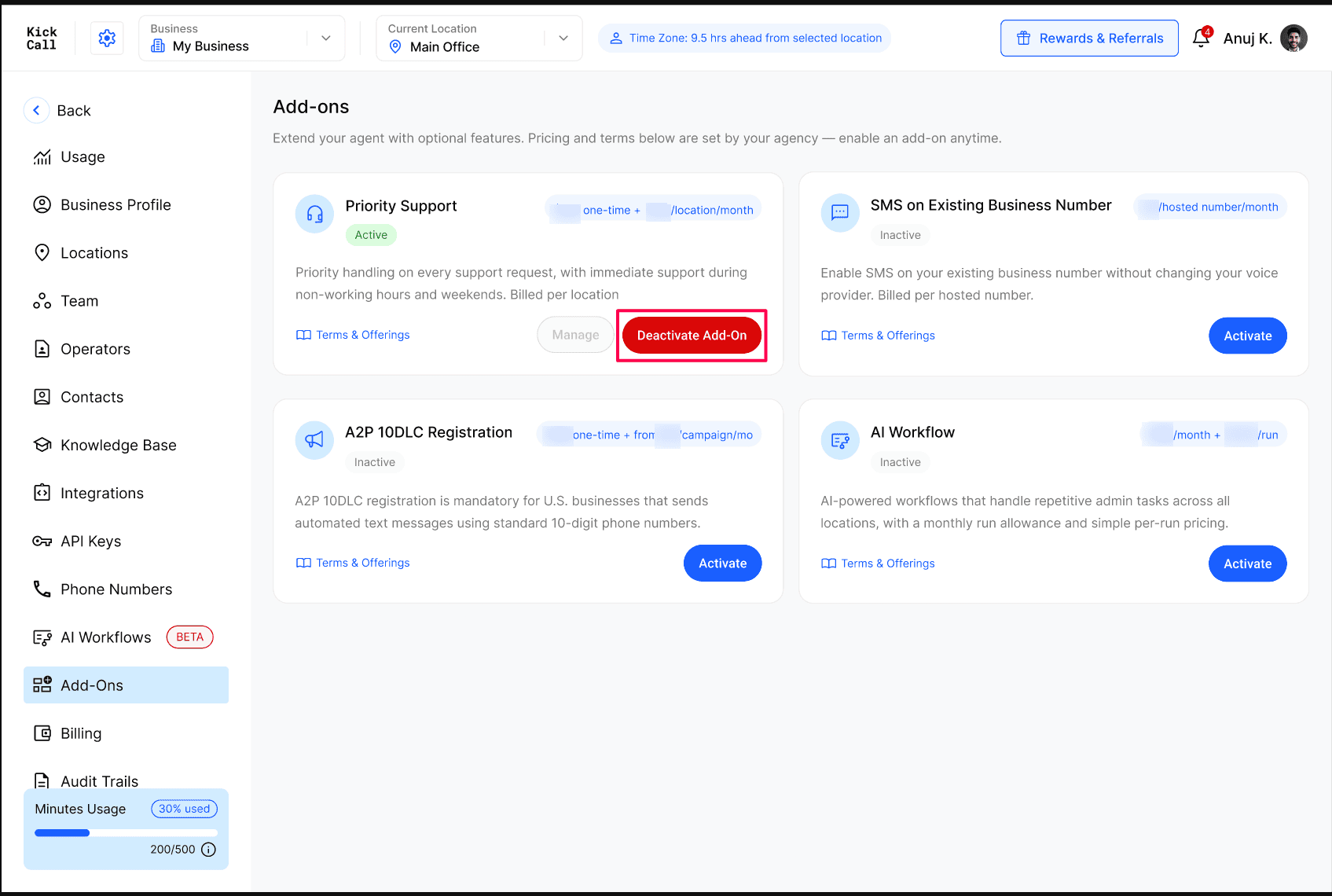Screen dimensions: 1332x896
Task: Click the Rewards & Referrals button
Action: [1089, 38]
